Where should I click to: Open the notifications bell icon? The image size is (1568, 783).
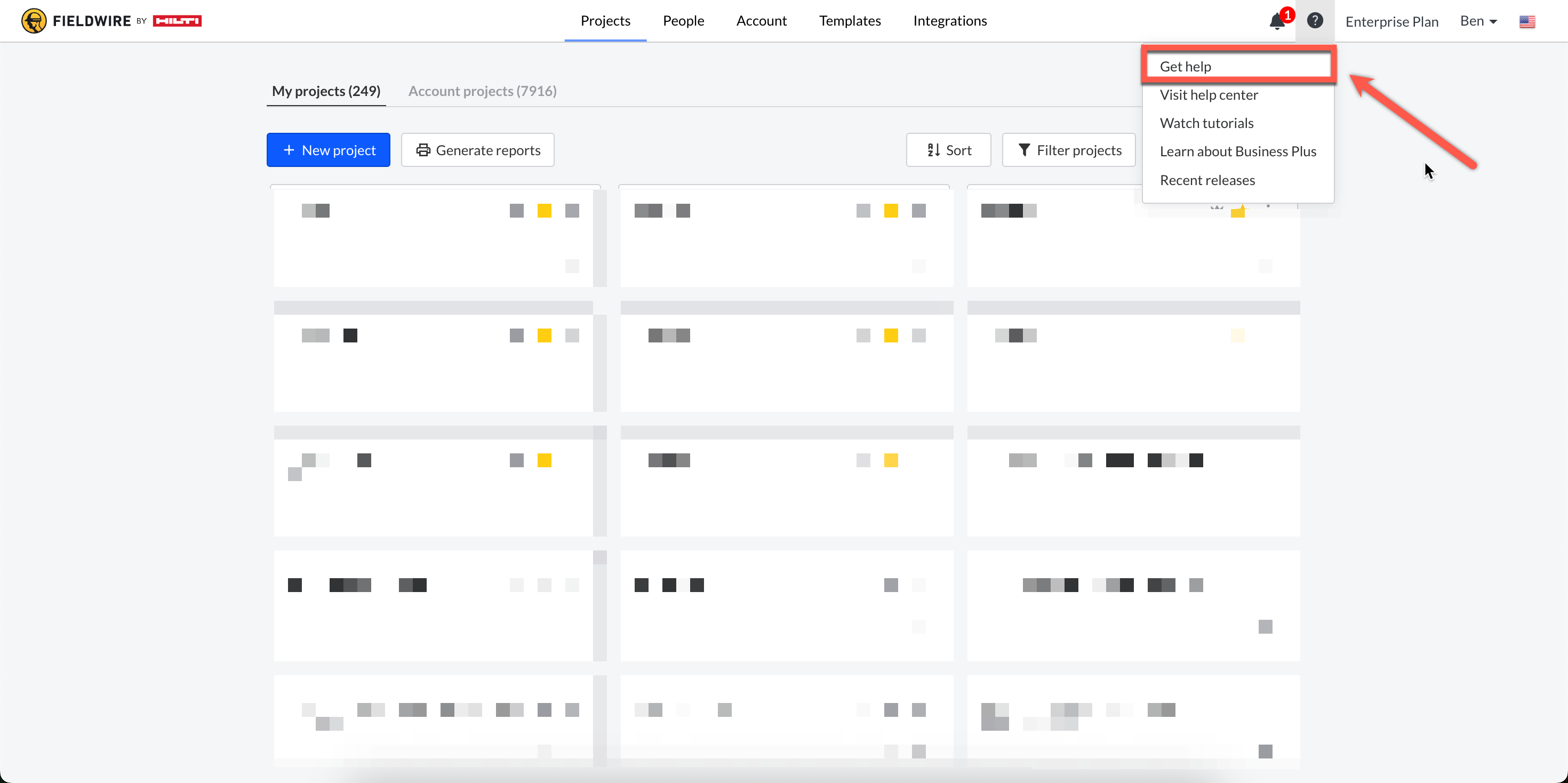coord(1277,21)
